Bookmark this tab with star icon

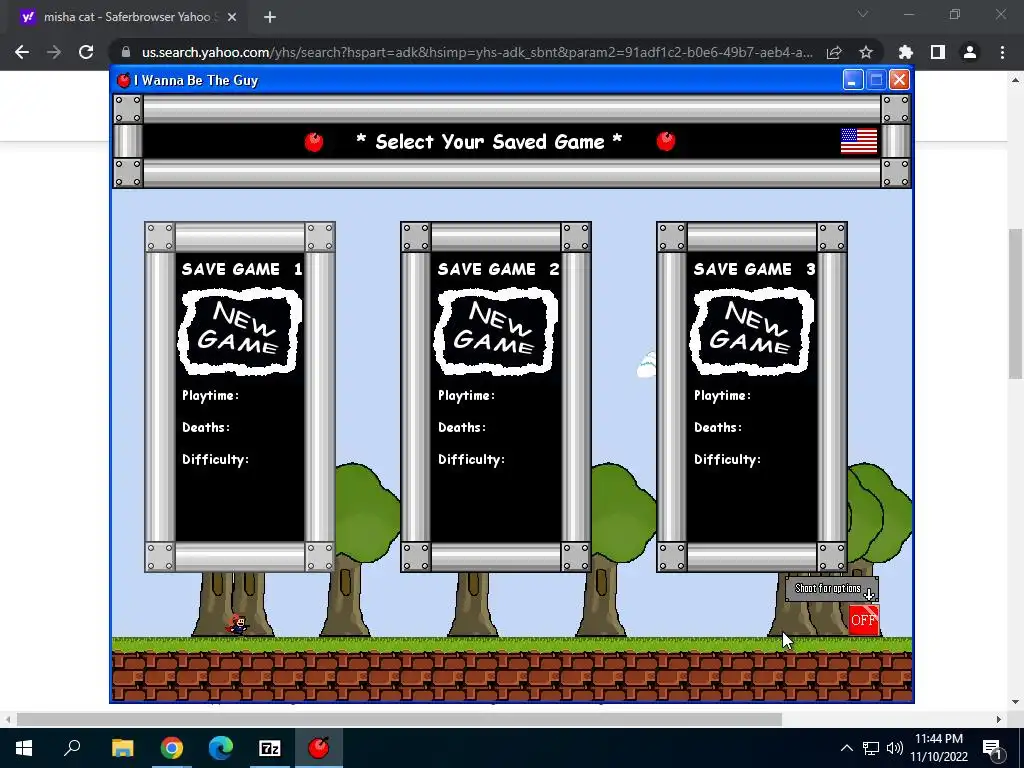(866, 52)
